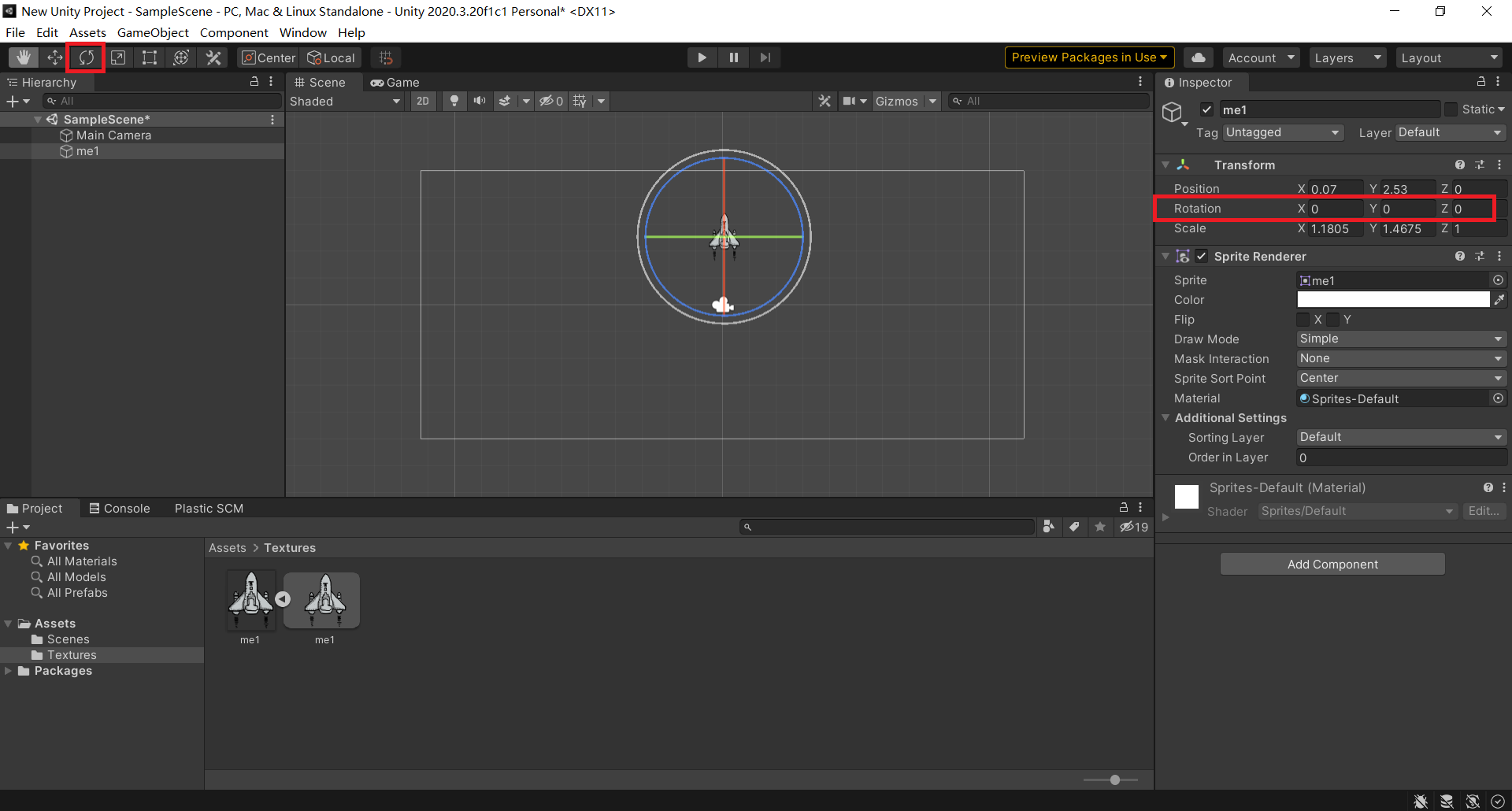
Task: Open the sprite Color swatch
Action: pyautogui.click(x=1392, y=299)
